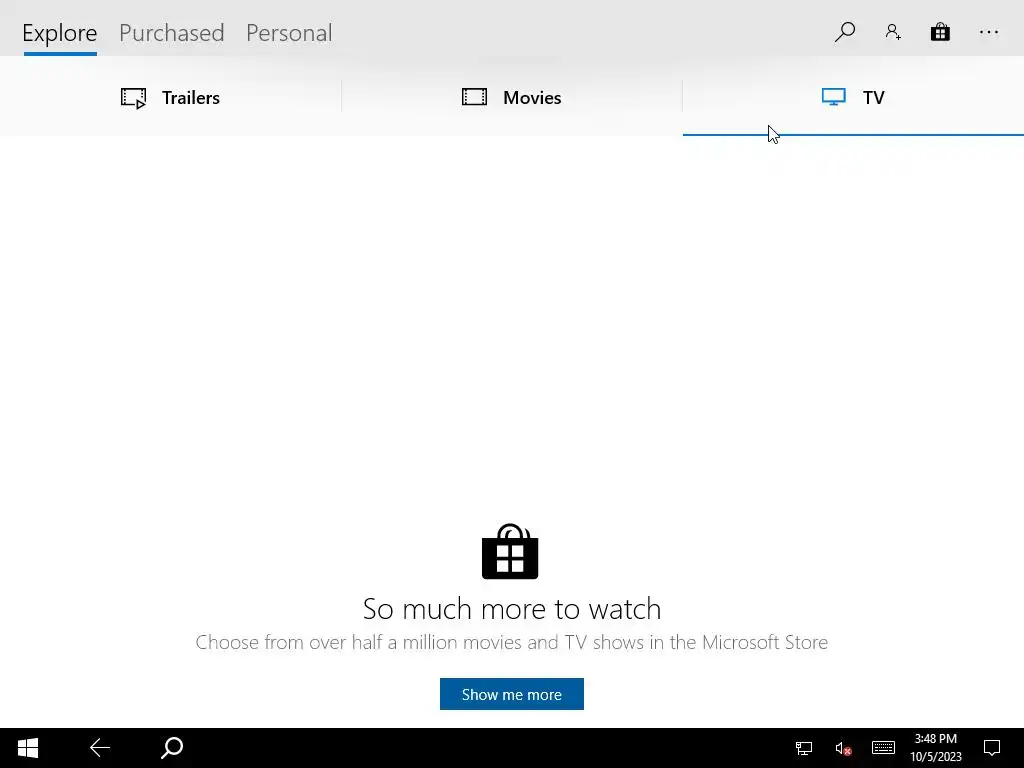Click the large Store bag logo

510,551
